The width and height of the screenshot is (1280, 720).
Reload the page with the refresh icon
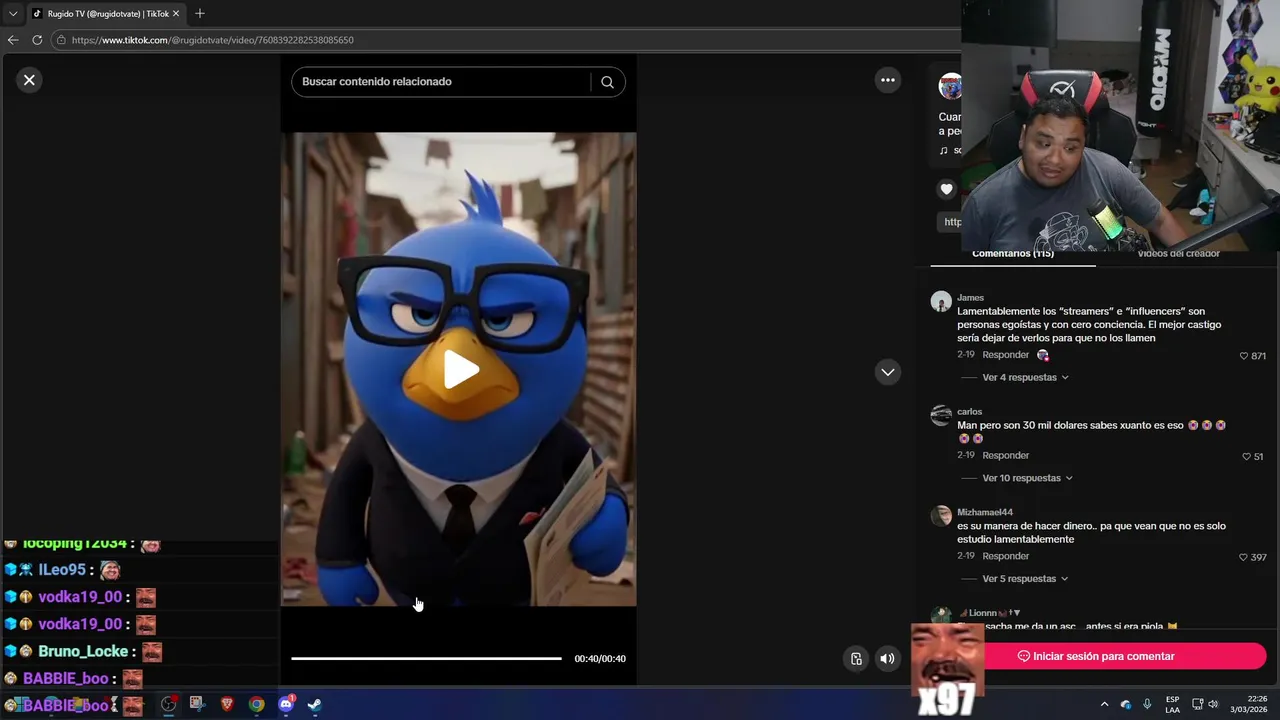tap(37, 40)
